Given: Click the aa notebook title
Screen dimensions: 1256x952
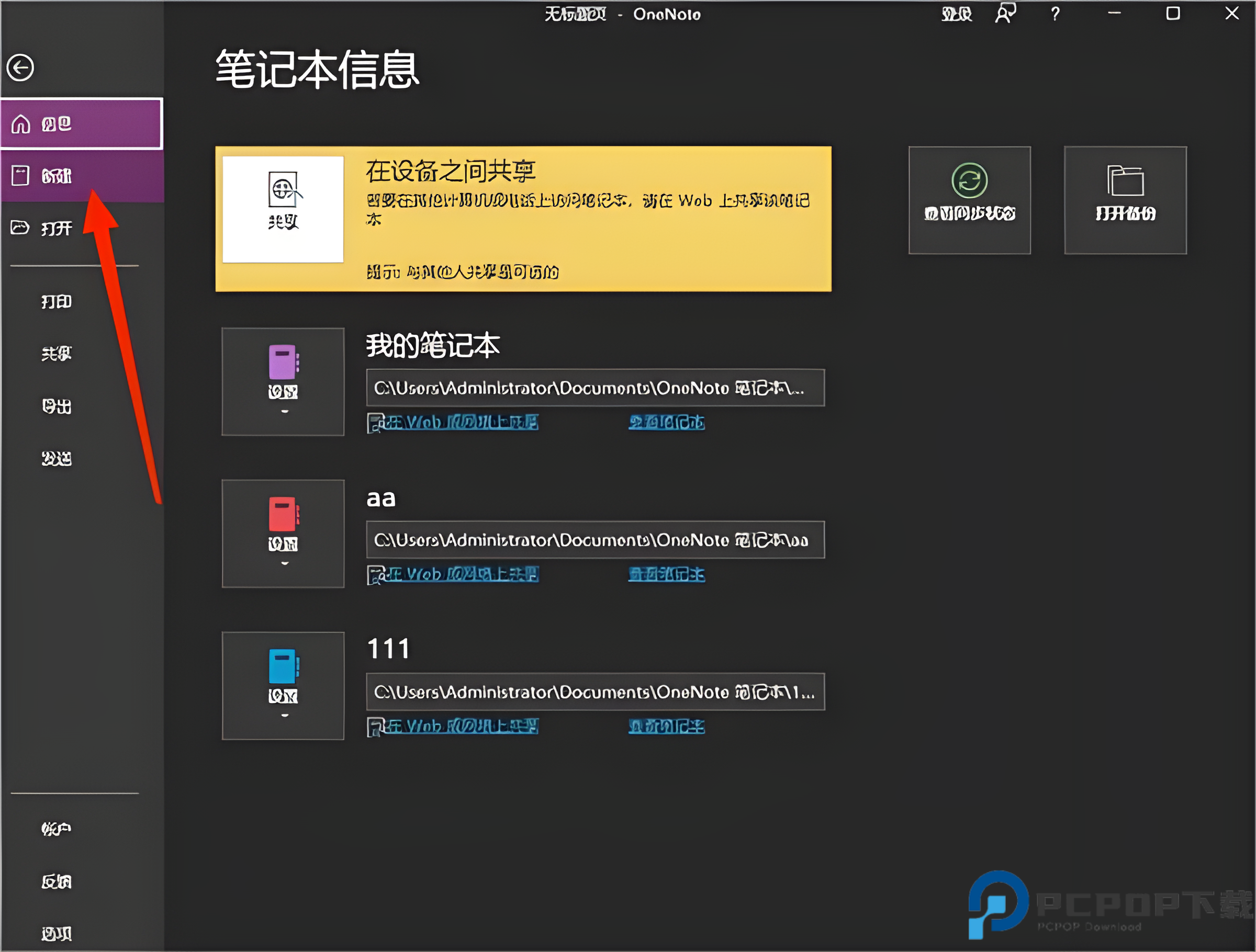Looking at the screenshot, I should [x=381, y=498].
